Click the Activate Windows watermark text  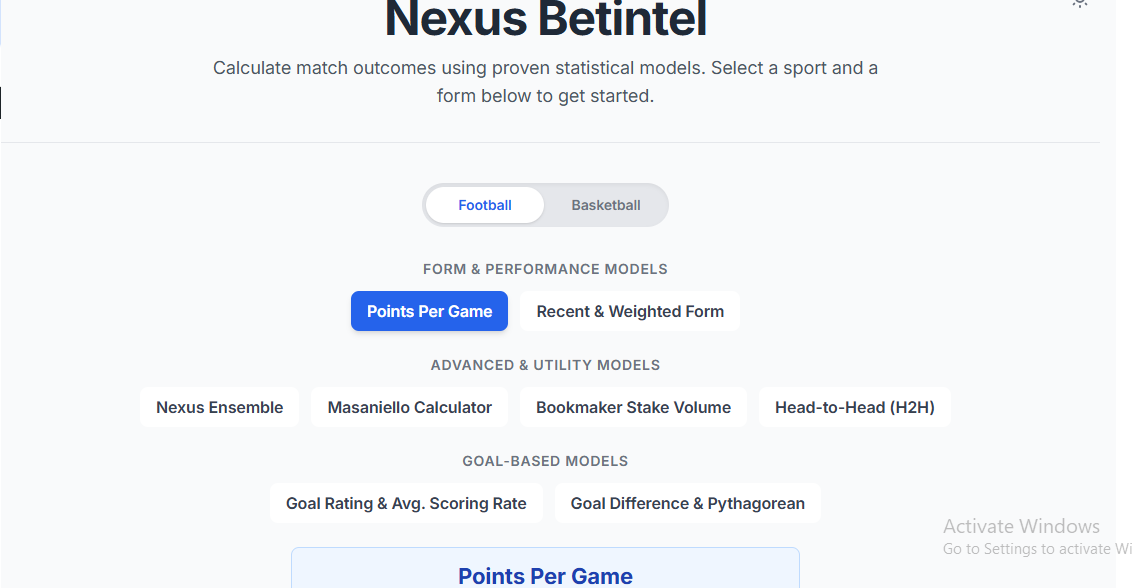pyautogui.click(x=1021, y=526)
